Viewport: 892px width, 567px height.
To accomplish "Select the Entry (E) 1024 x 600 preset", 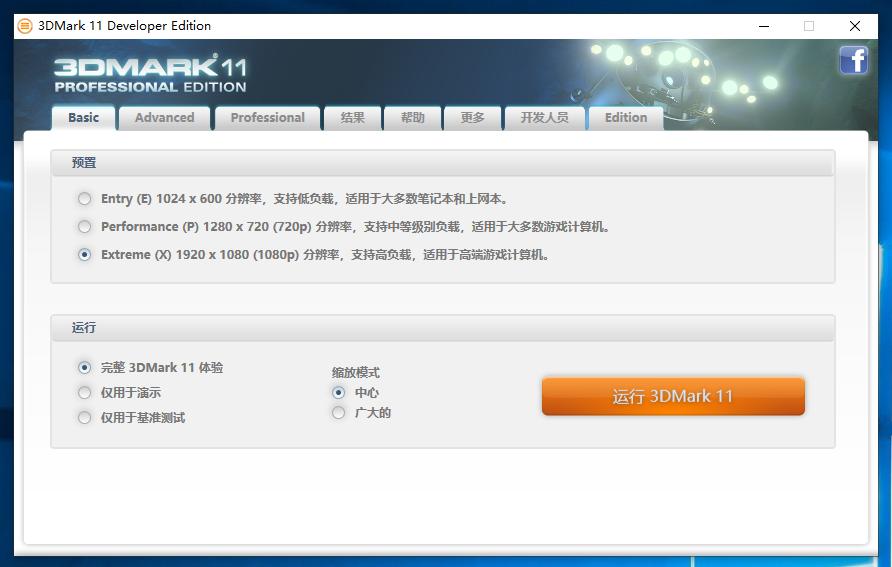I will coord(84,198).
